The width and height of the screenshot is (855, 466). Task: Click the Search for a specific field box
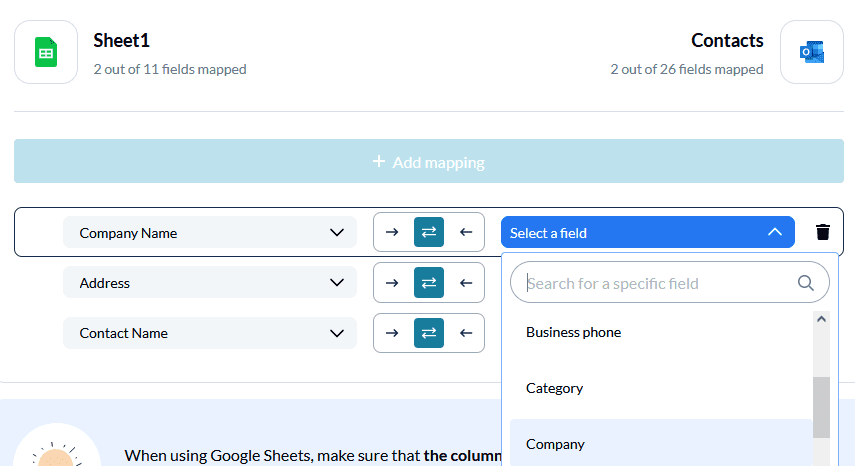point(670,282)
